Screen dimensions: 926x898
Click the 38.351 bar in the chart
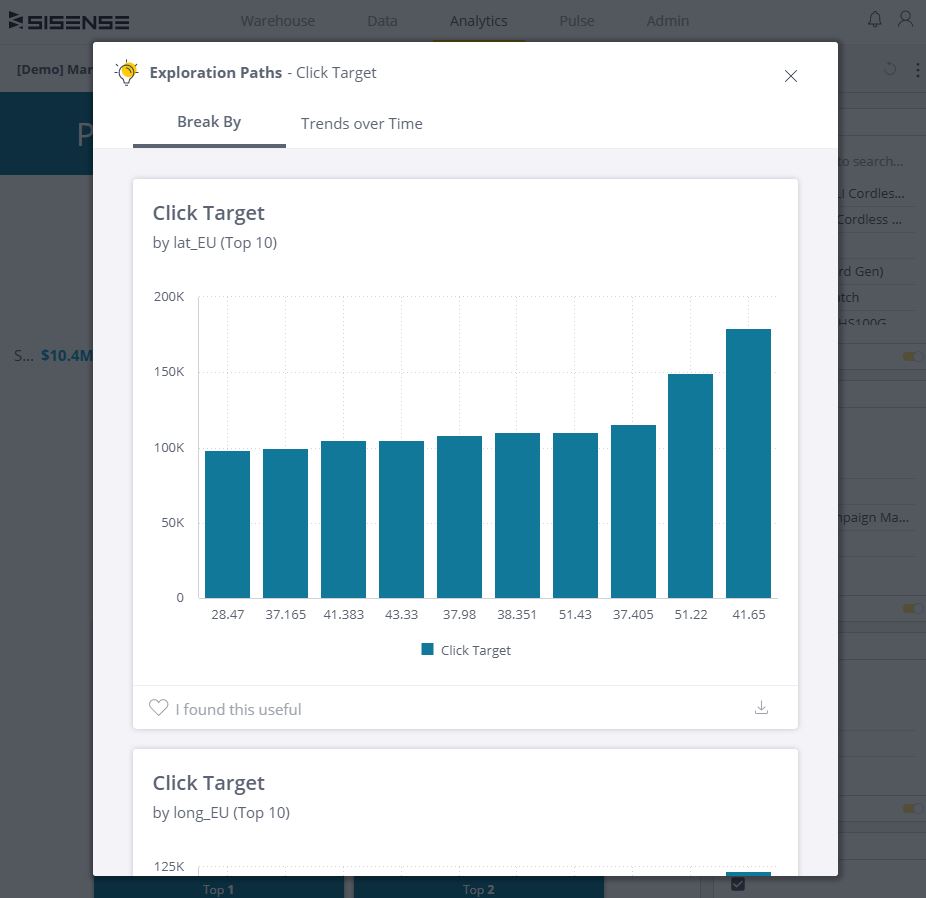[517, 515]
